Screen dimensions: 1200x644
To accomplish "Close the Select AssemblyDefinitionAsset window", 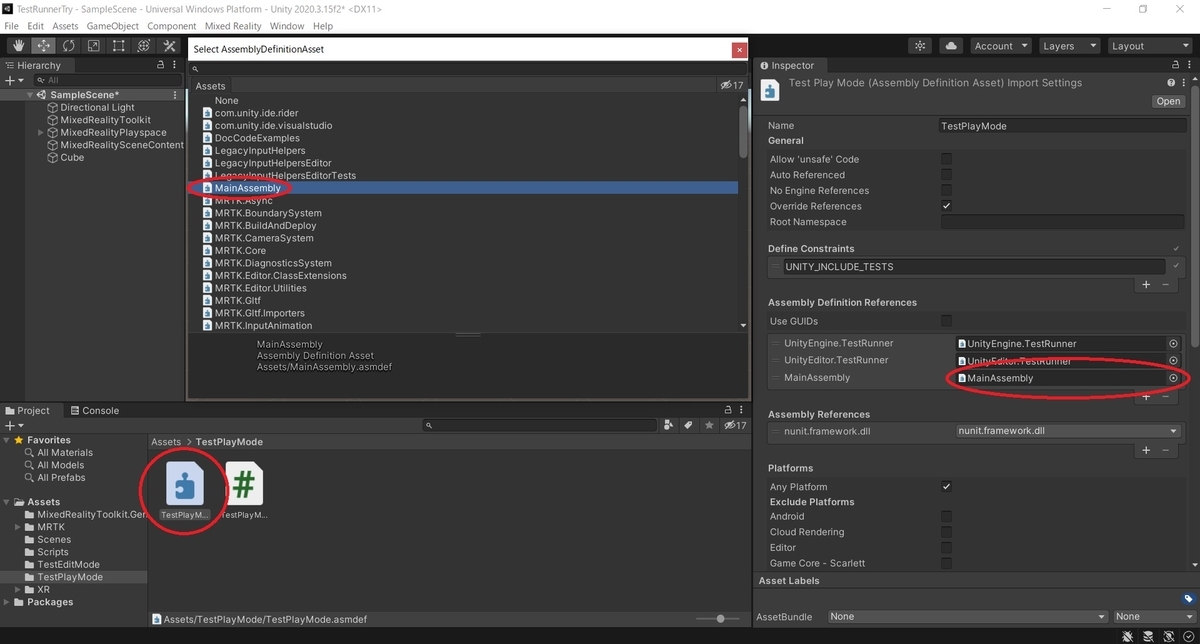I will click(739, 49).
